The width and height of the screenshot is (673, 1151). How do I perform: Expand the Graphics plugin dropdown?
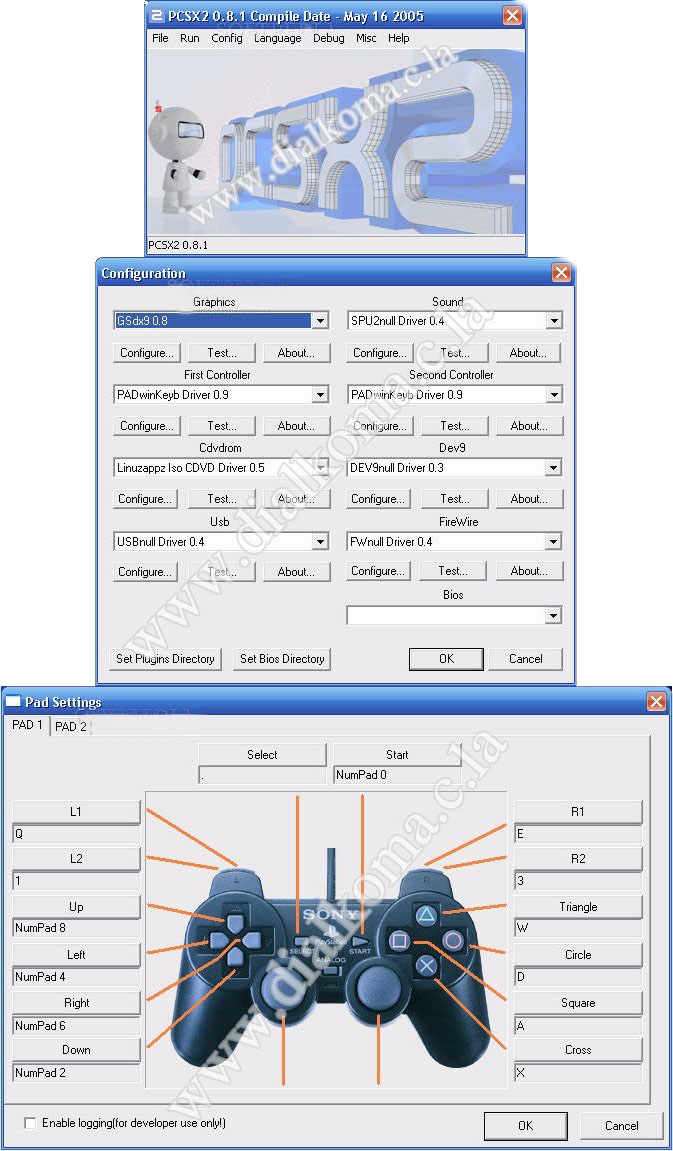coord(320,321)
